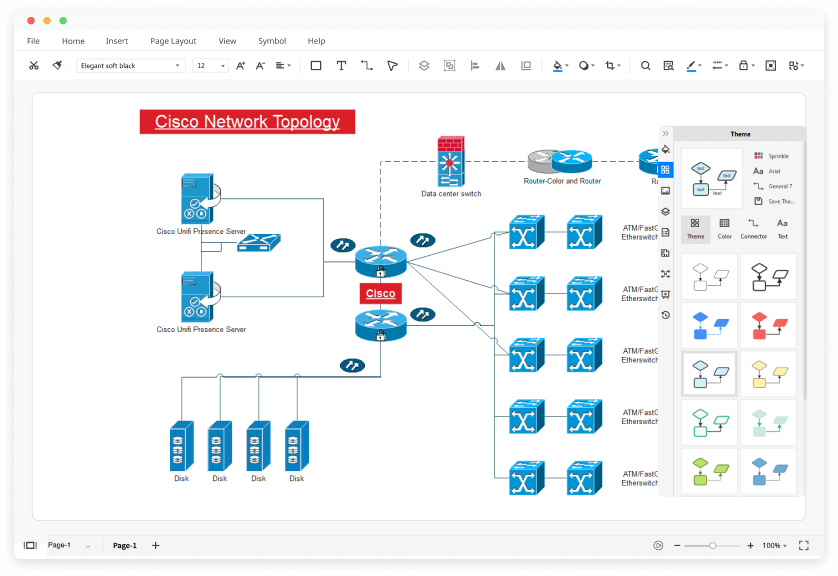Click the Arial font theme option

767,171
